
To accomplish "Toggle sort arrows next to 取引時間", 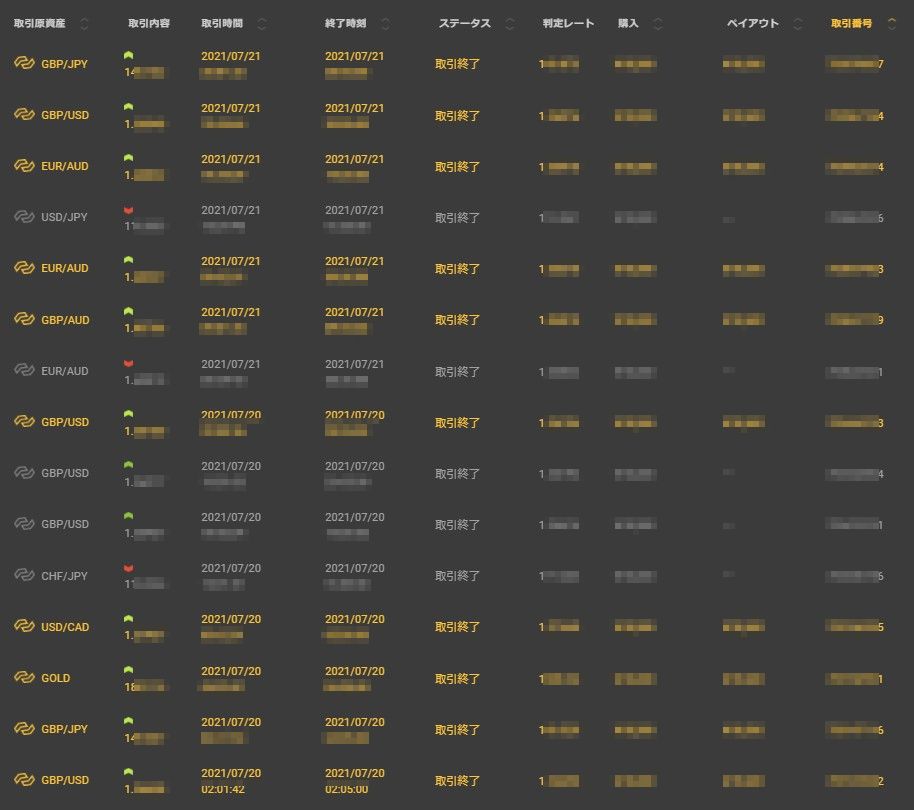I will click(x=262, y=23).
